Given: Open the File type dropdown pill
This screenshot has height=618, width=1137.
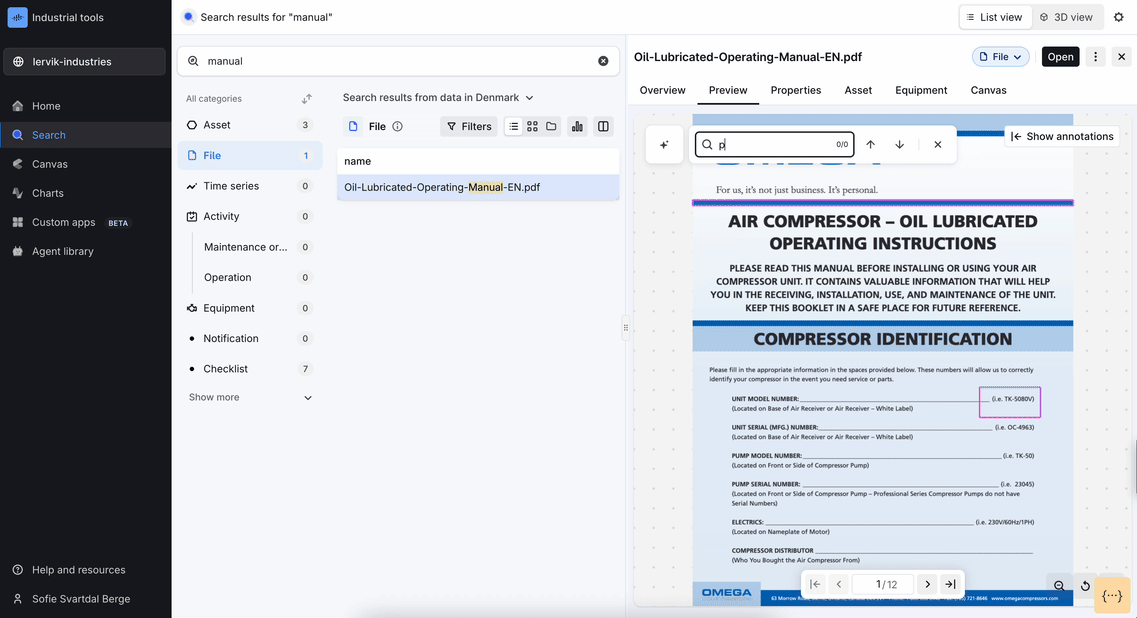Looking at the screenshot, I should click(x=1001, y=57).
